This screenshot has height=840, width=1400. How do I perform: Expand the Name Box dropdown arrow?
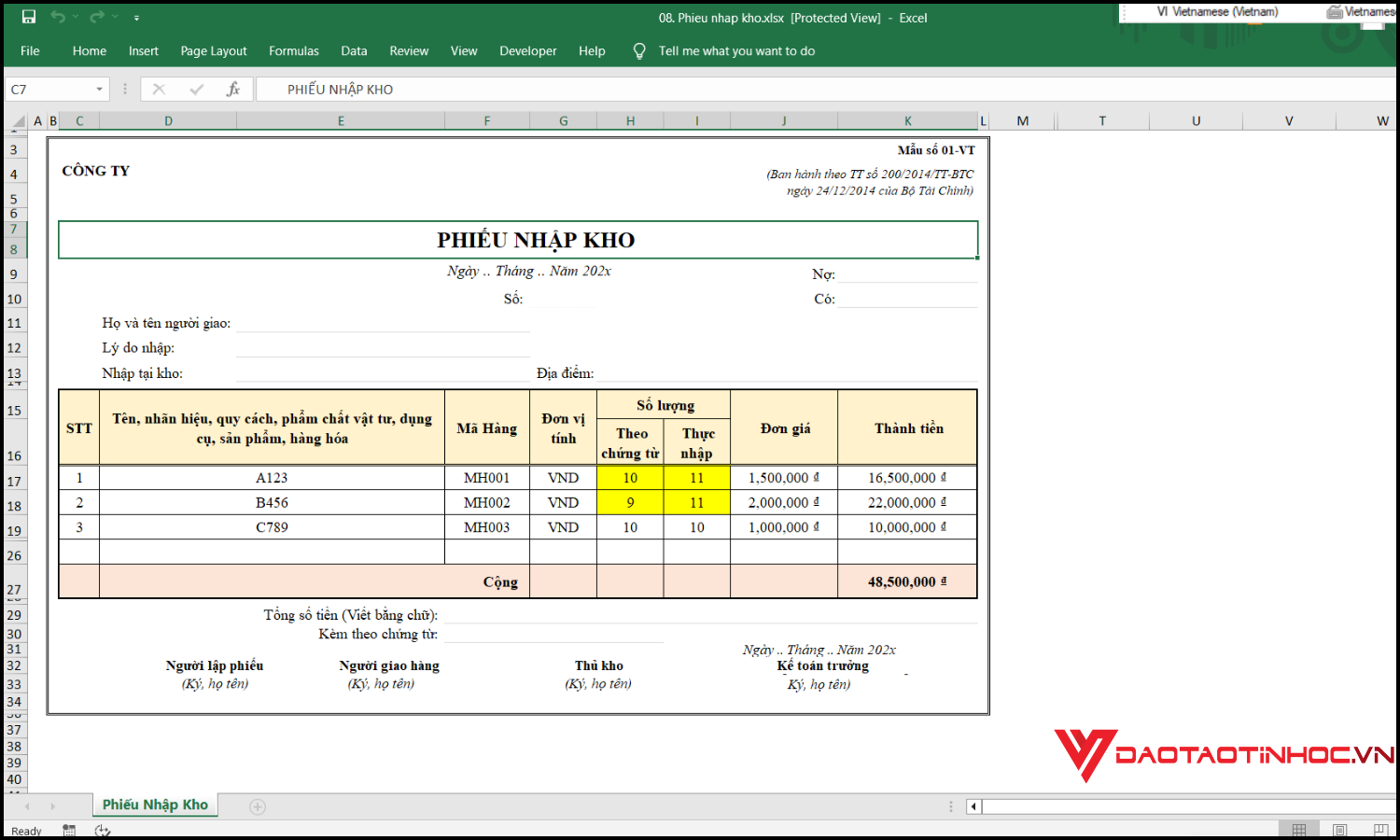[x=99, y=90]
